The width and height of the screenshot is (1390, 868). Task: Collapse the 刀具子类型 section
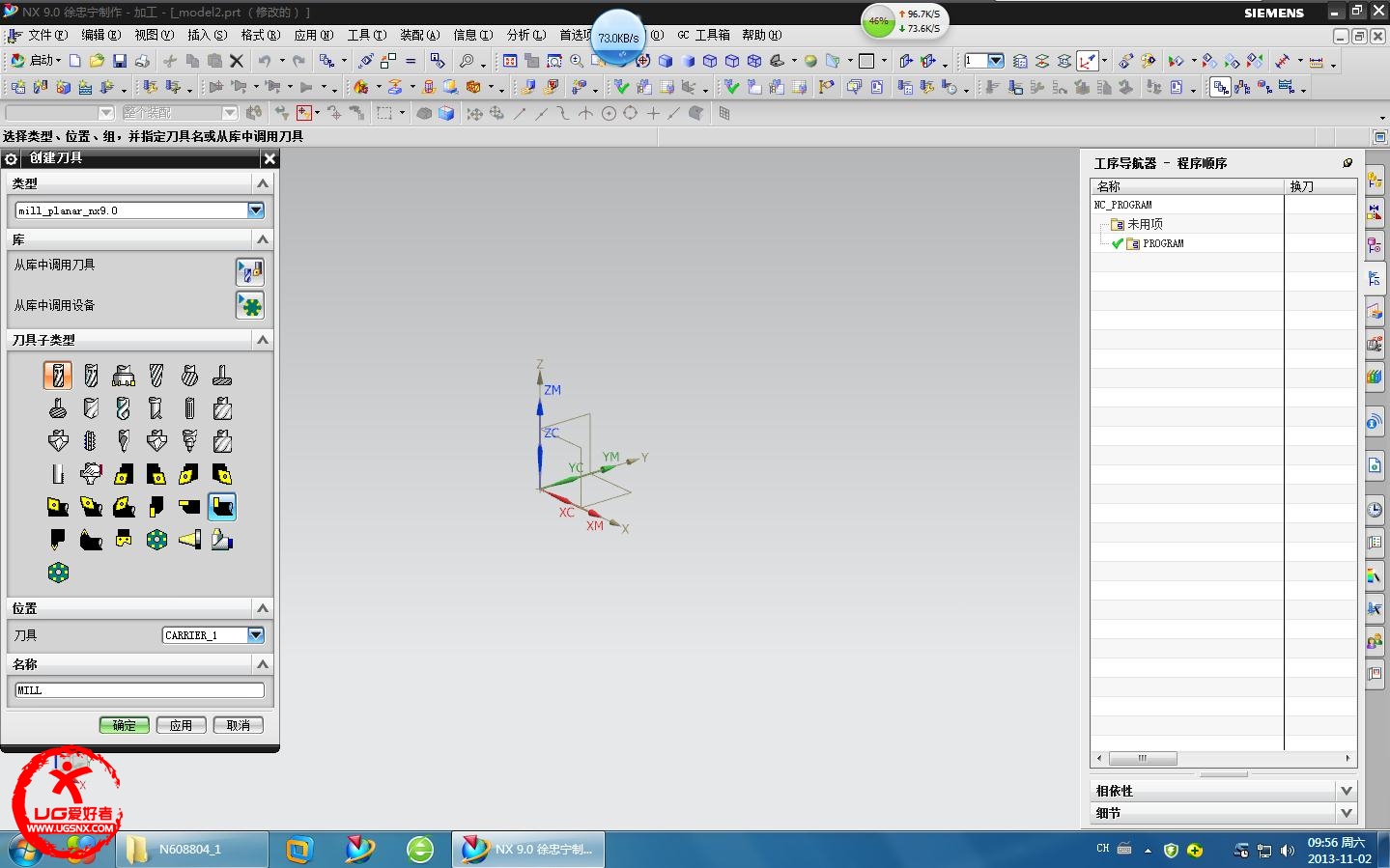pos(262,340)
